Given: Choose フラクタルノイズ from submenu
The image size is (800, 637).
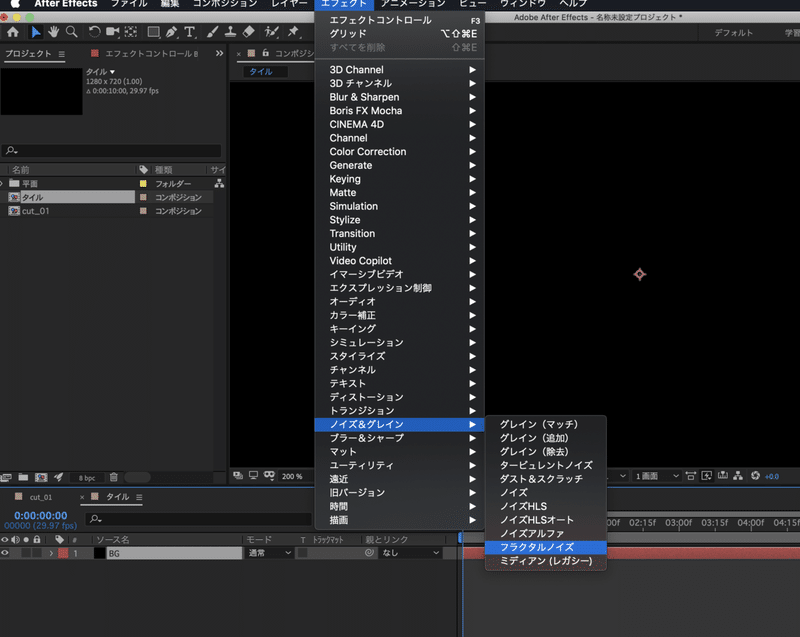Looking at the screenshot, I should tap(545, 547).
